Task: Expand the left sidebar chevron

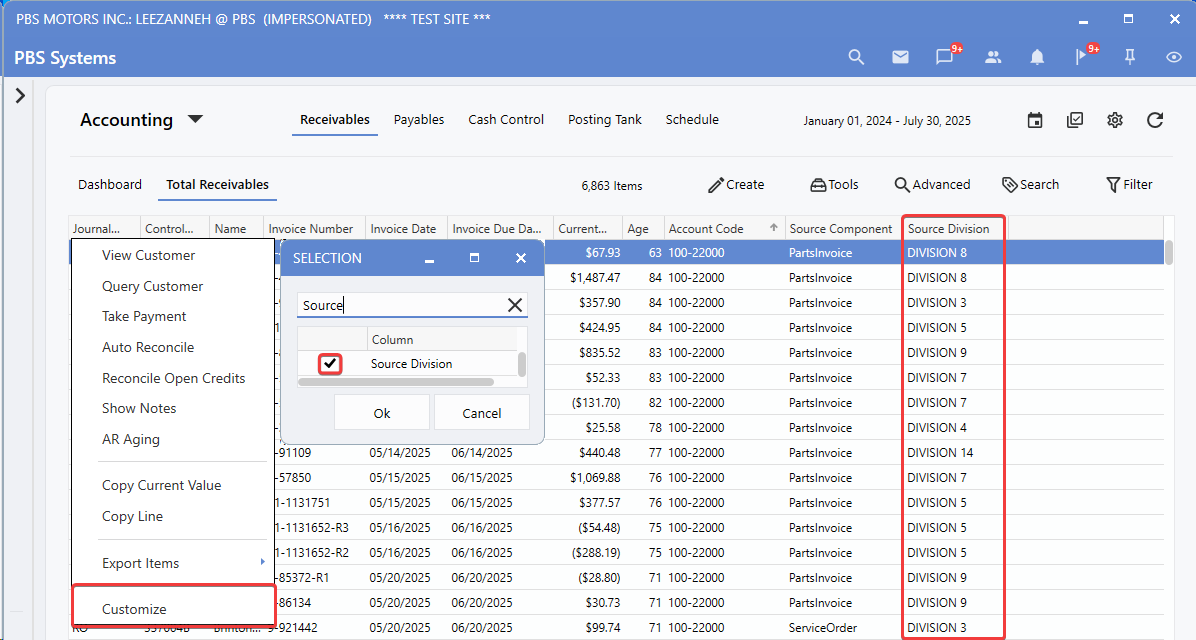Action: click(20, 96)
